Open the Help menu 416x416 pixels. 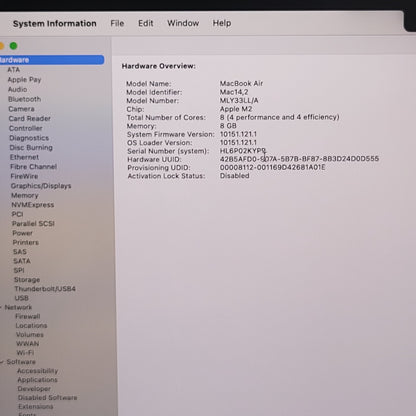pyautogui.click(x=222, y=23)
